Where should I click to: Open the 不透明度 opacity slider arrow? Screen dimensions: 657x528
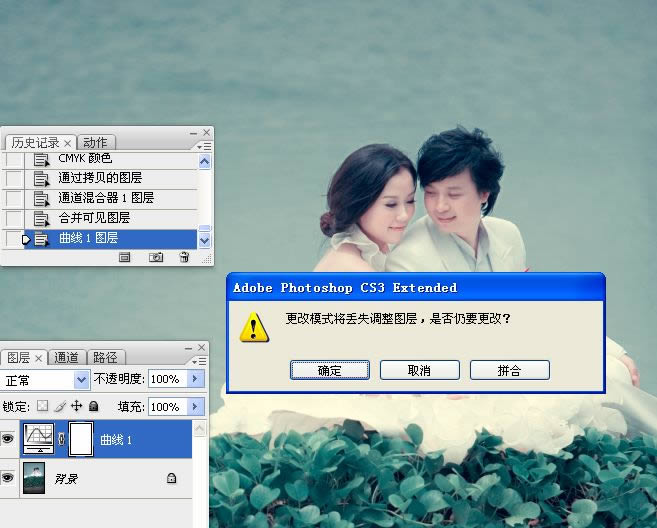coord(196,380)
